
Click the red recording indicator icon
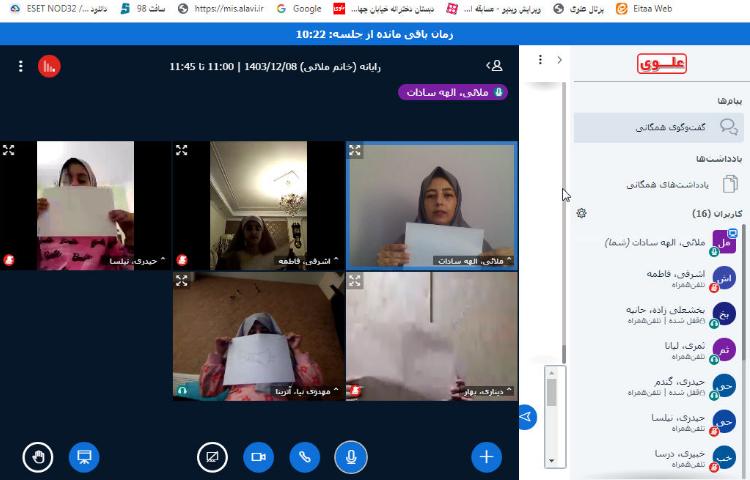(x=49, y=66)
